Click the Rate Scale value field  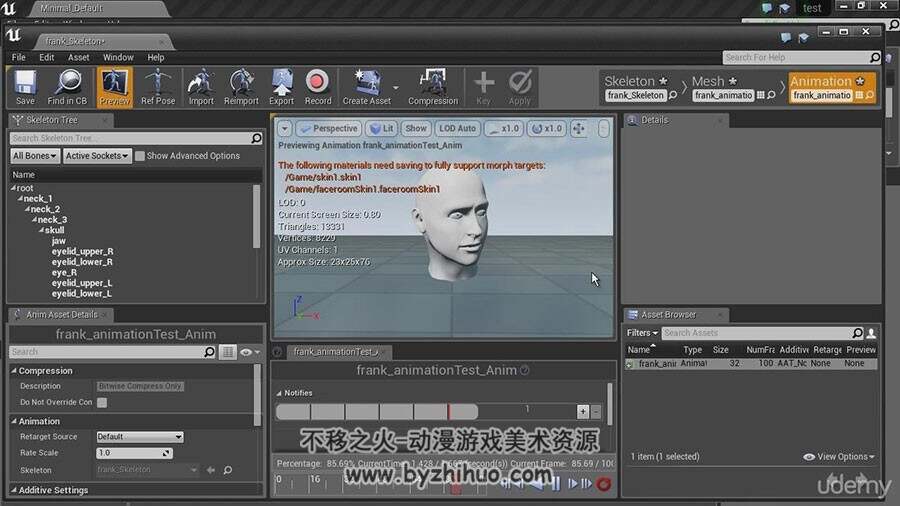[x=134, y=453]
